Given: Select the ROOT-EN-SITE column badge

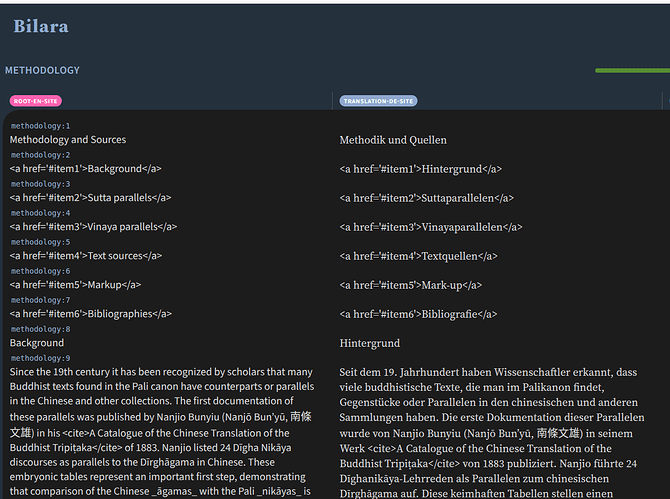Looking at the screenshot, I should point(36,101).
